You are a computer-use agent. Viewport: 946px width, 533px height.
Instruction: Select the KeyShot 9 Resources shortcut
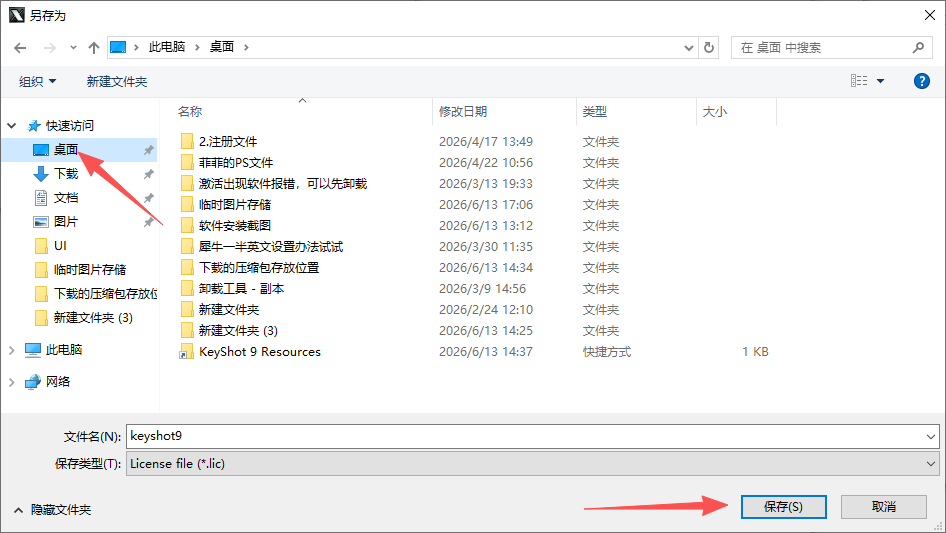click(x=260, y=352)
